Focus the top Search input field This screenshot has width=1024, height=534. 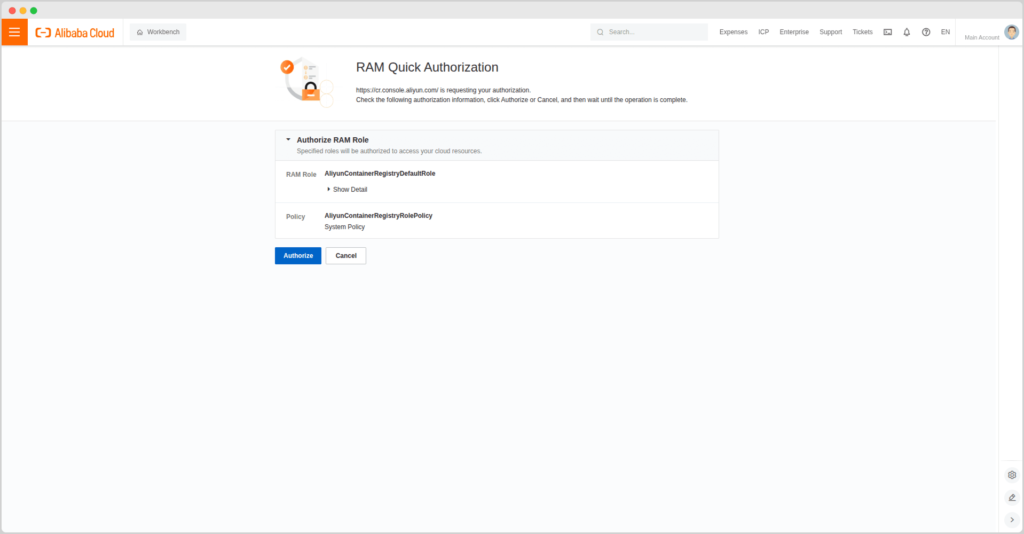point(649,32)
